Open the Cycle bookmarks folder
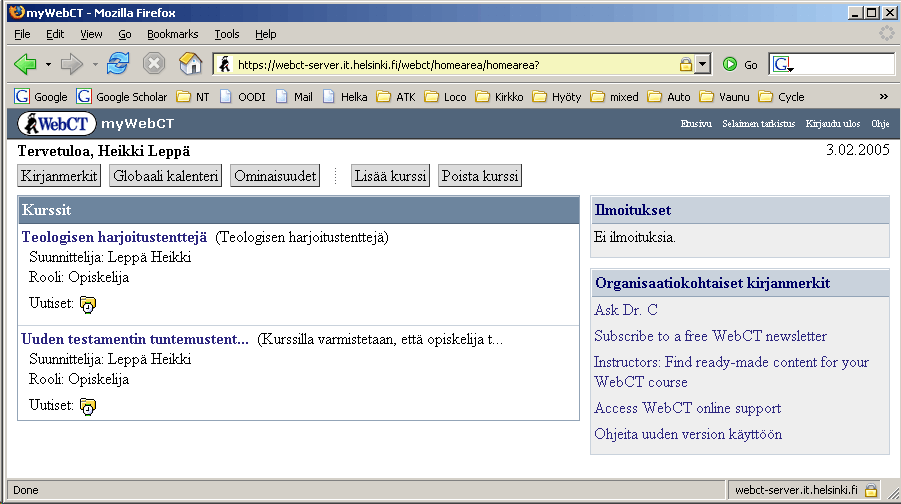The height and width of the screenshot is (504, 901). coord(781,97)
